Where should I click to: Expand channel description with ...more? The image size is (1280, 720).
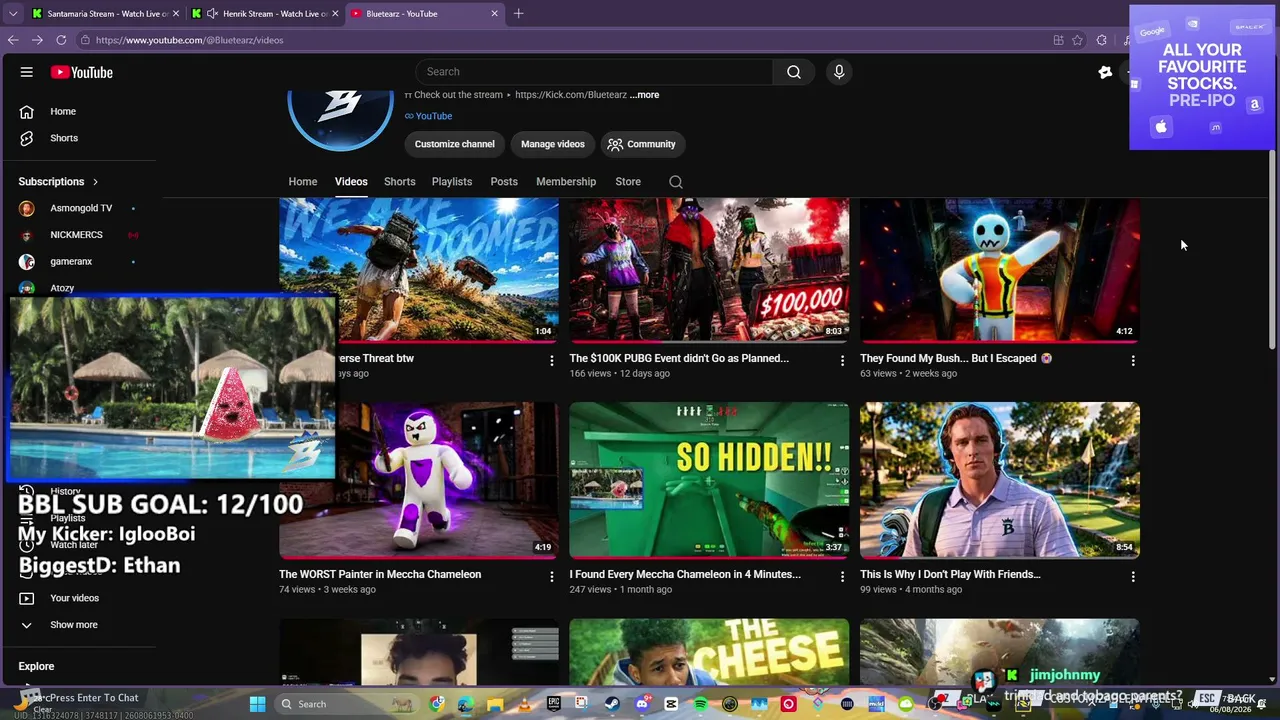645,95
